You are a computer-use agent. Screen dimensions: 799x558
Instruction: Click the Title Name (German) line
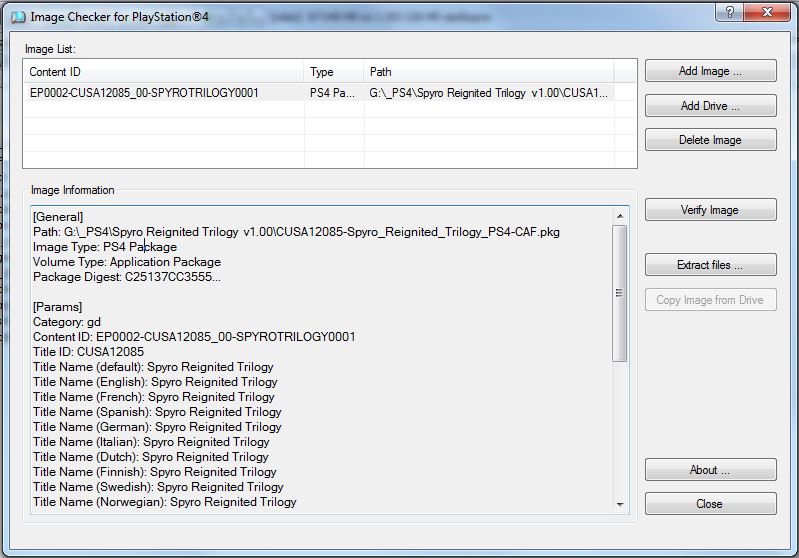[157, 427]
